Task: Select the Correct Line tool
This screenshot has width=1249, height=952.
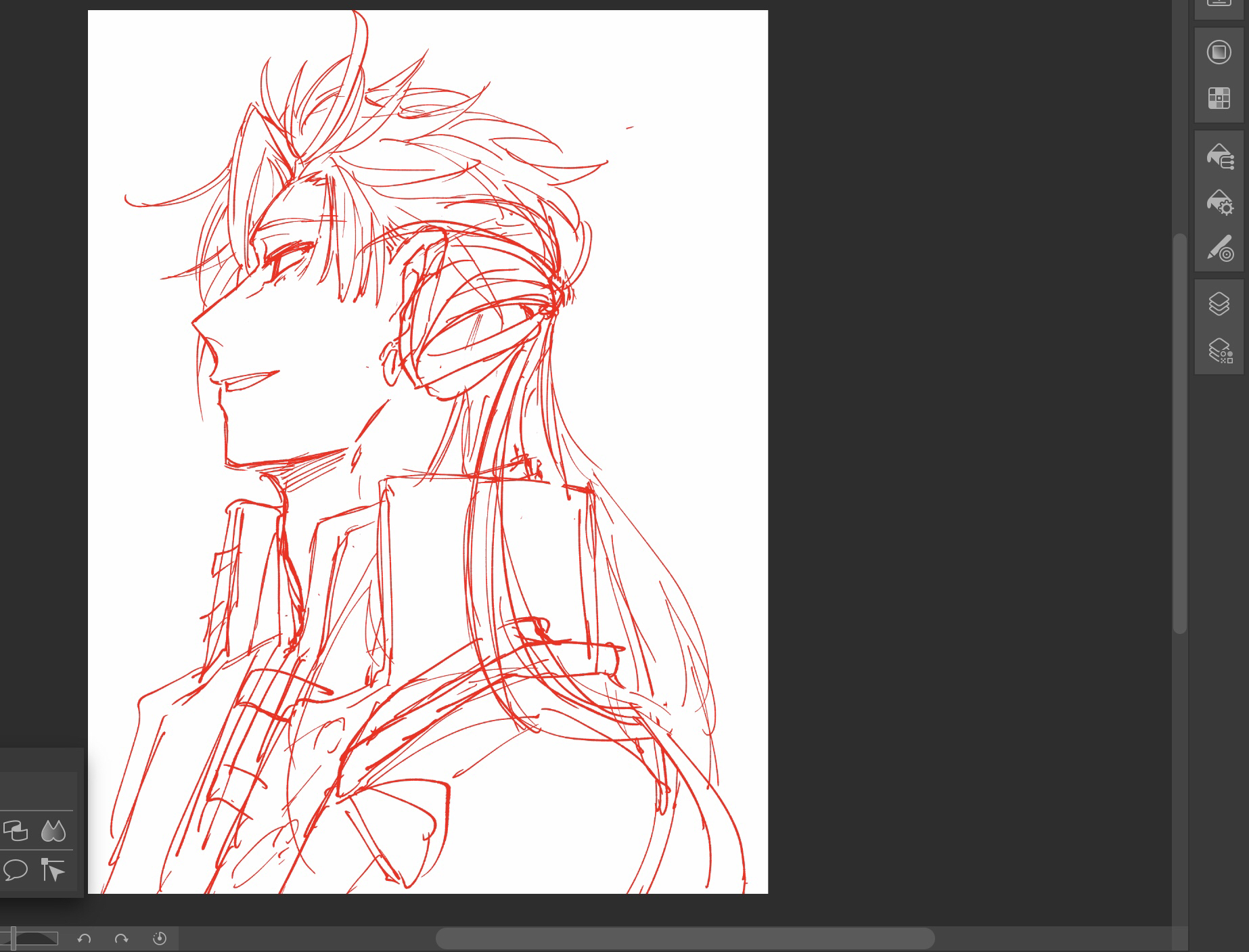Action: coord(53,869)
